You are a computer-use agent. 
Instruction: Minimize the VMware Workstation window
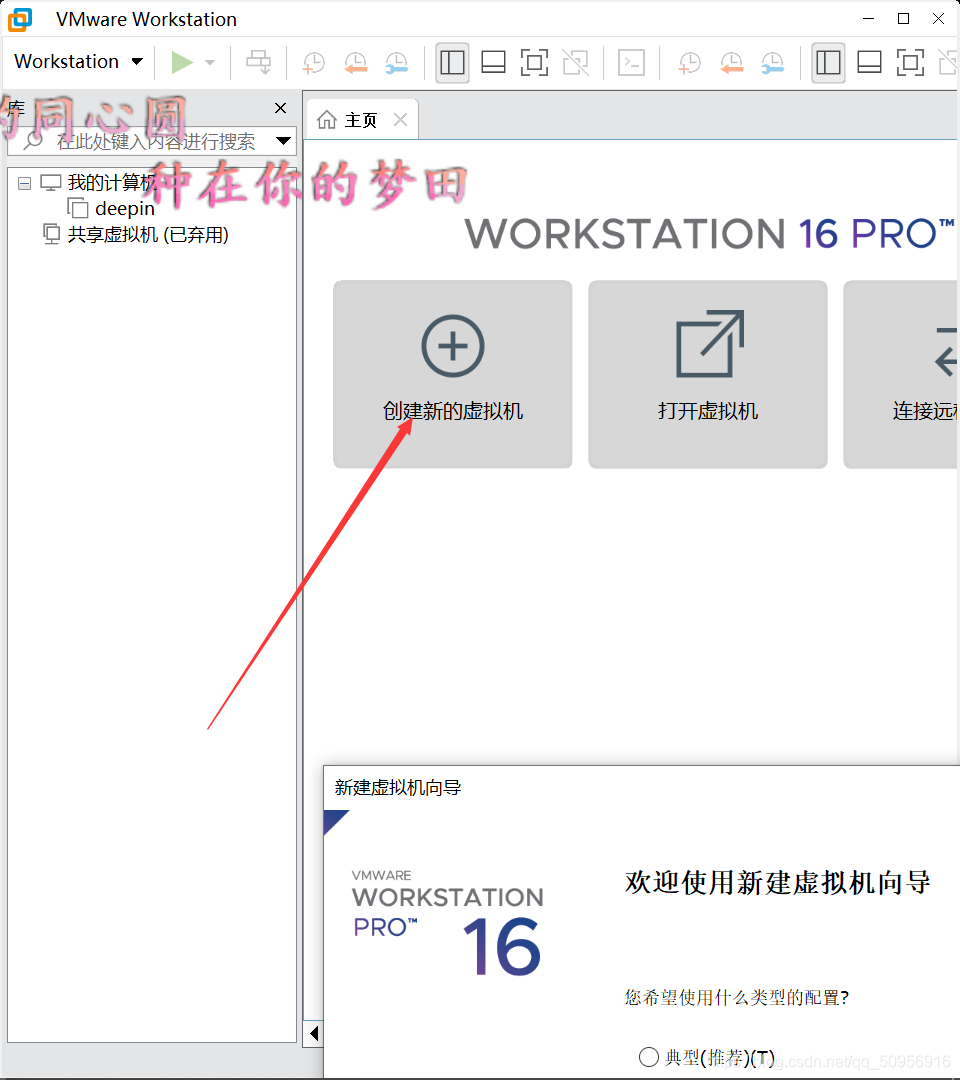[868, 19]
